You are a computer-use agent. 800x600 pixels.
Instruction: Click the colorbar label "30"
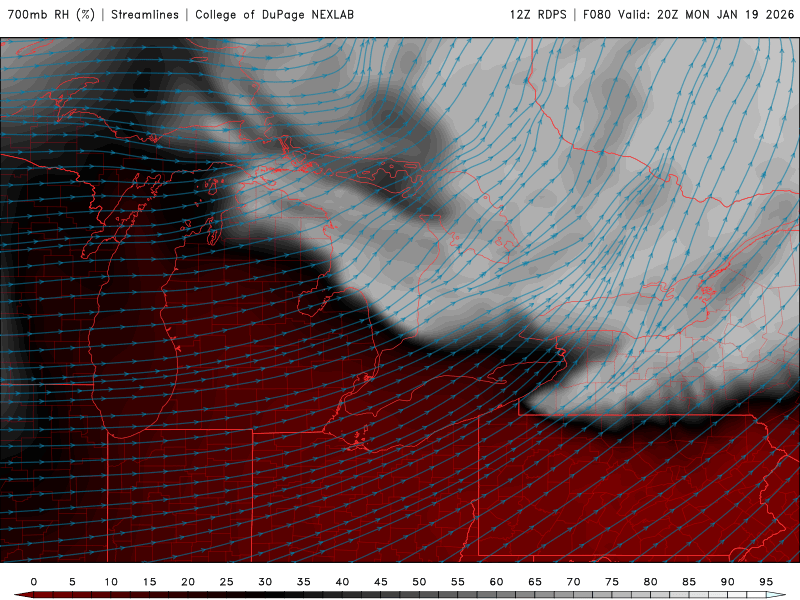click(265, 582)
